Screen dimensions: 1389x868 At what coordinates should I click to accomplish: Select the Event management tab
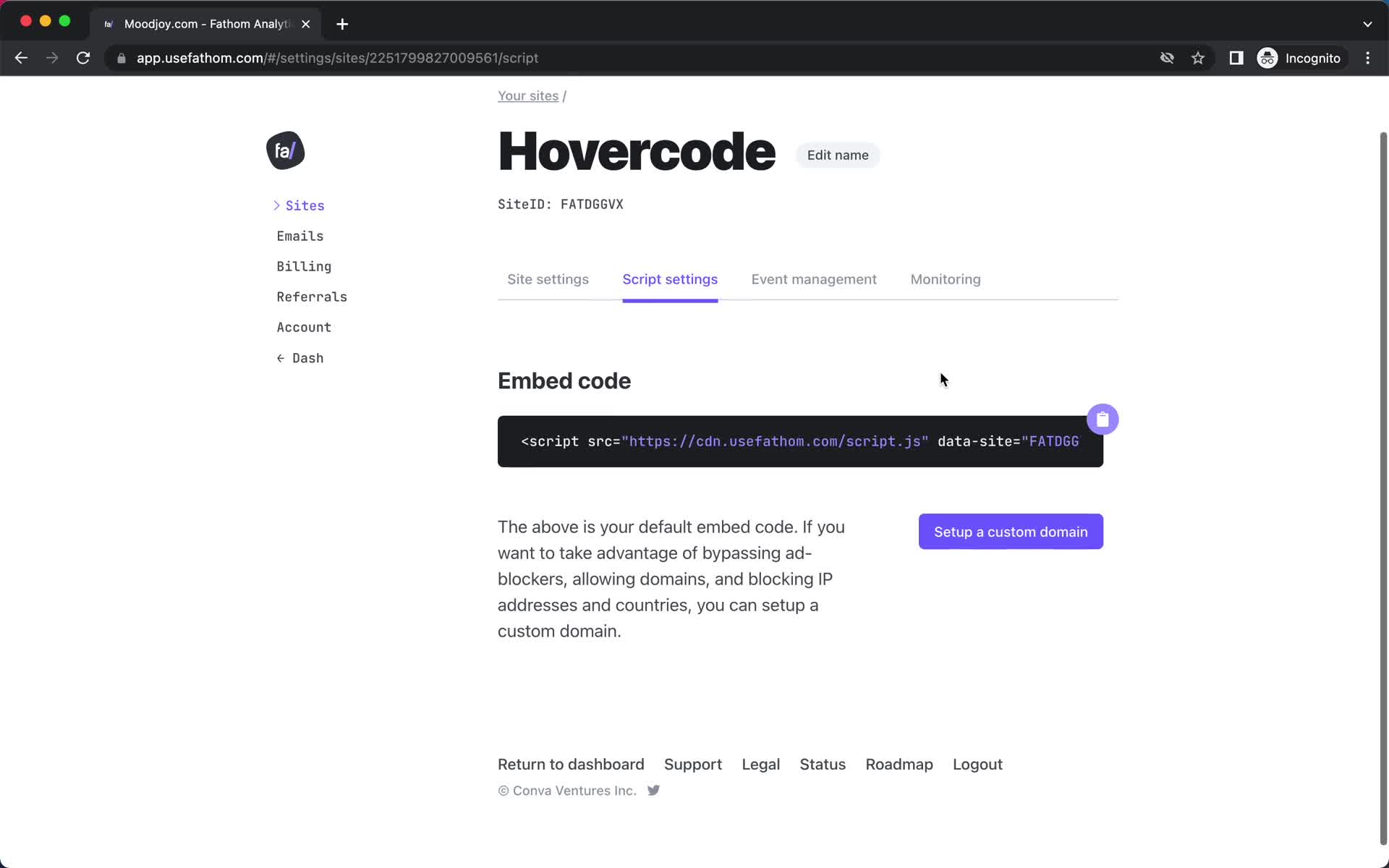click(x=814, y=279)
